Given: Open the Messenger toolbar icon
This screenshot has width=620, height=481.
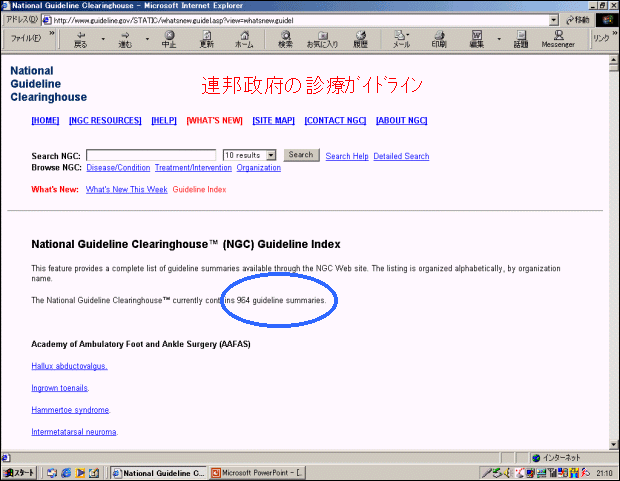Looking at the screenshot, I should [558, 39].
